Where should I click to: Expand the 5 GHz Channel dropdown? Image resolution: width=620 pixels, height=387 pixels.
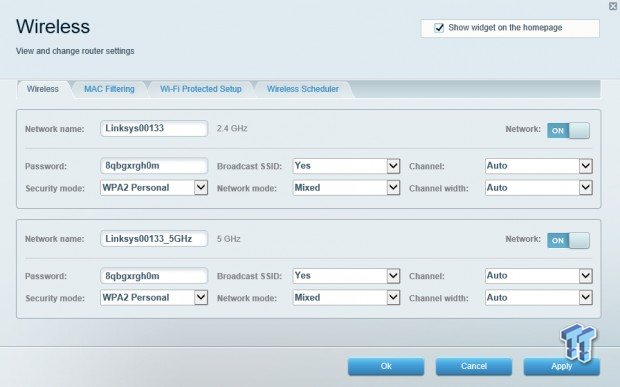click(x=539, y=276)
